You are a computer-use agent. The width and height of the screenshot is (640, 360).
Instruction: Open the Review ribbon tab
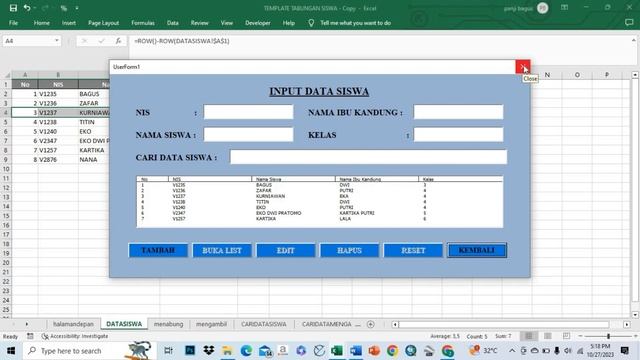tap(200, 23)
